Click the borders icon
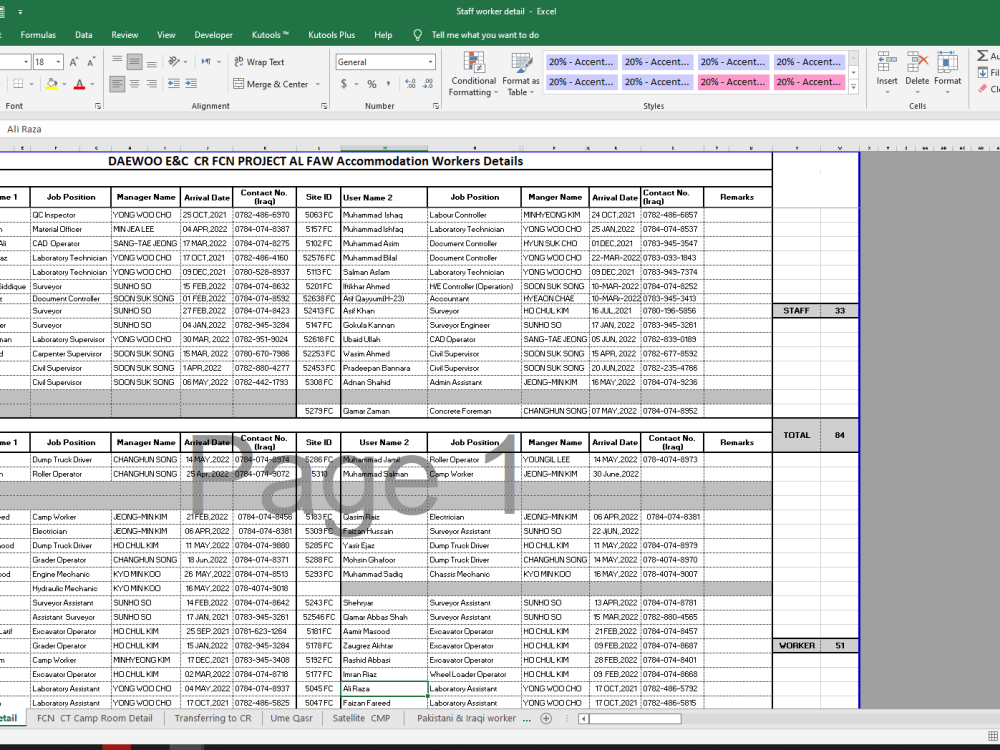1000x750 pixels. tap(18, 84)
